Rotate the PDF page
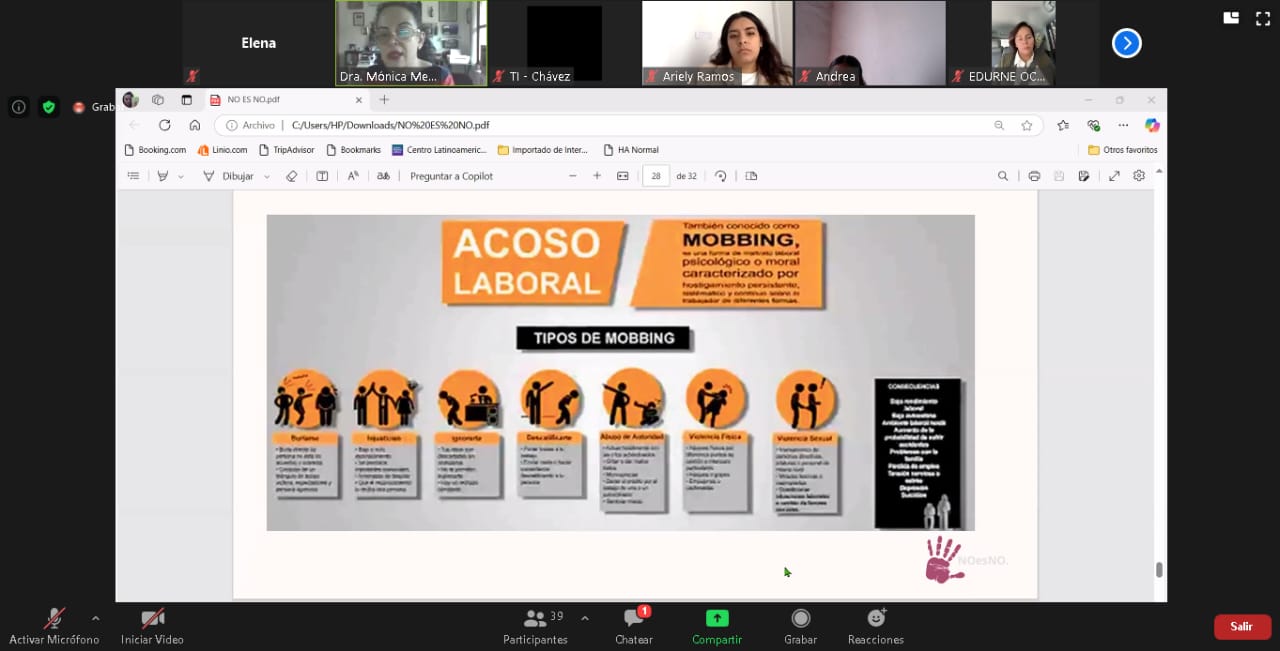The image size is (1280, 651). coord(720,176)
